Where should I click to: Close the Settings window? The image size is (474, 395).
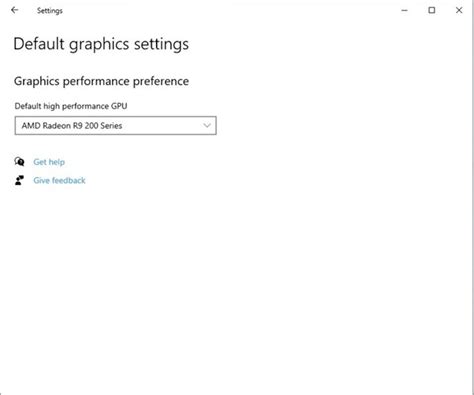click(x=459, y=10)
